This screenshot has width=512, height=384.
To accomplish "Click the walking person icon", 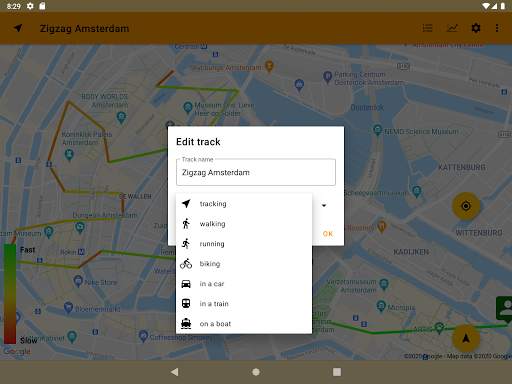I will tap(186, 223).
